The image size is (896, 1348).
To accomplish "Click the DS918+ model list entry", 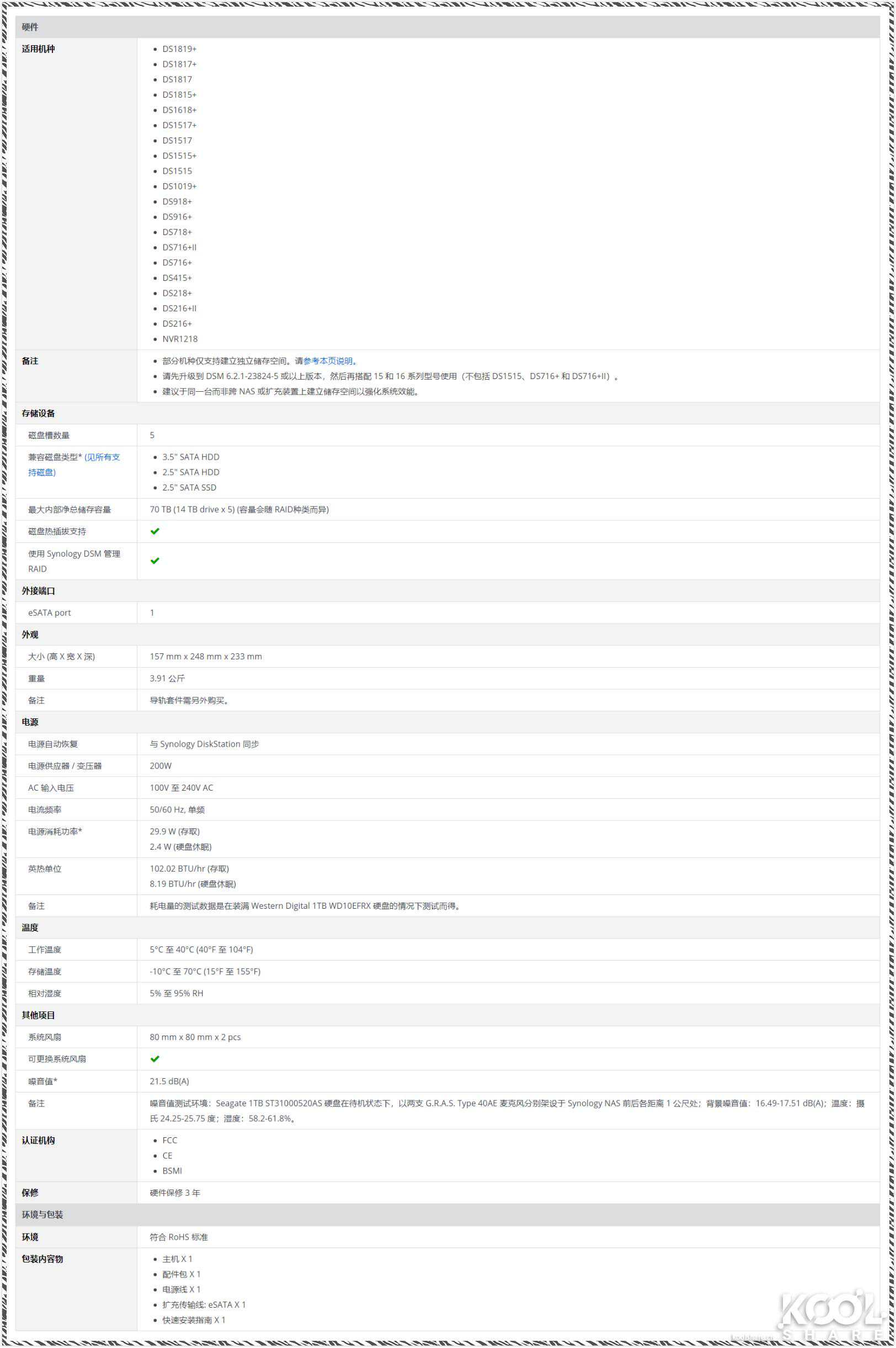I will click(x=177, y=202).
